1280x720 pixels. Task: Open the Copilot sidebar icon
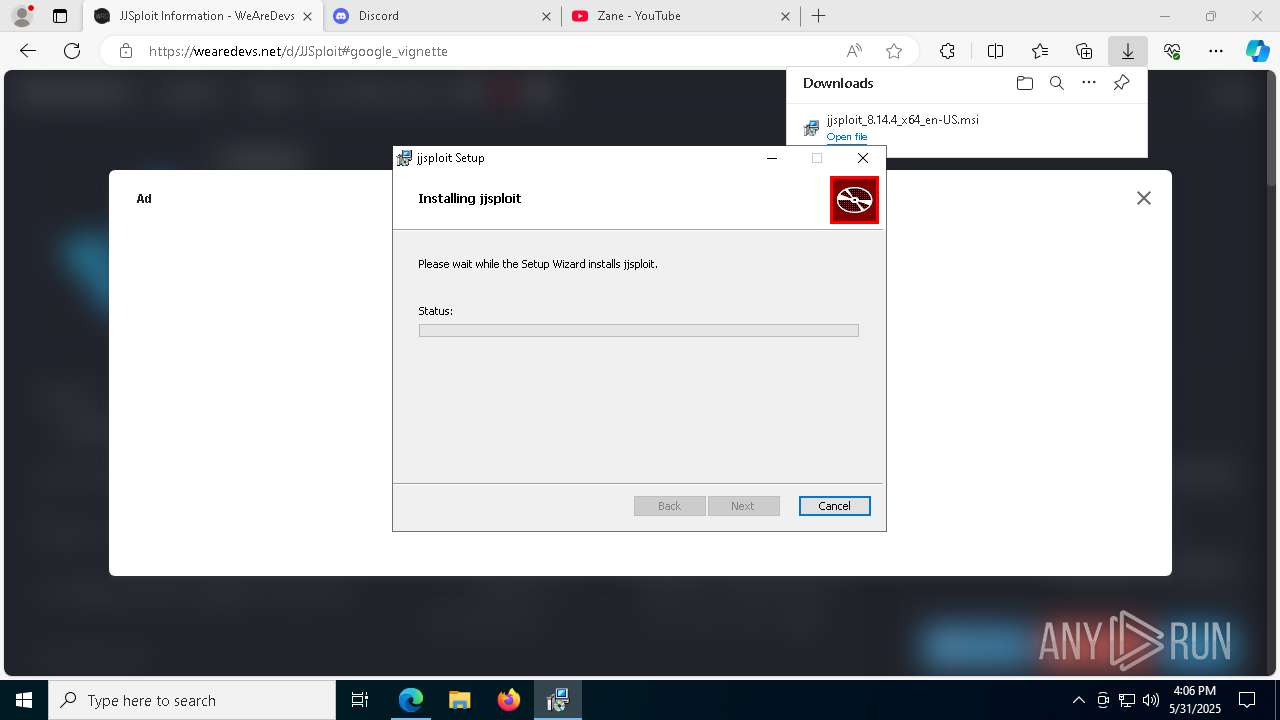(x=1258, y=51)
